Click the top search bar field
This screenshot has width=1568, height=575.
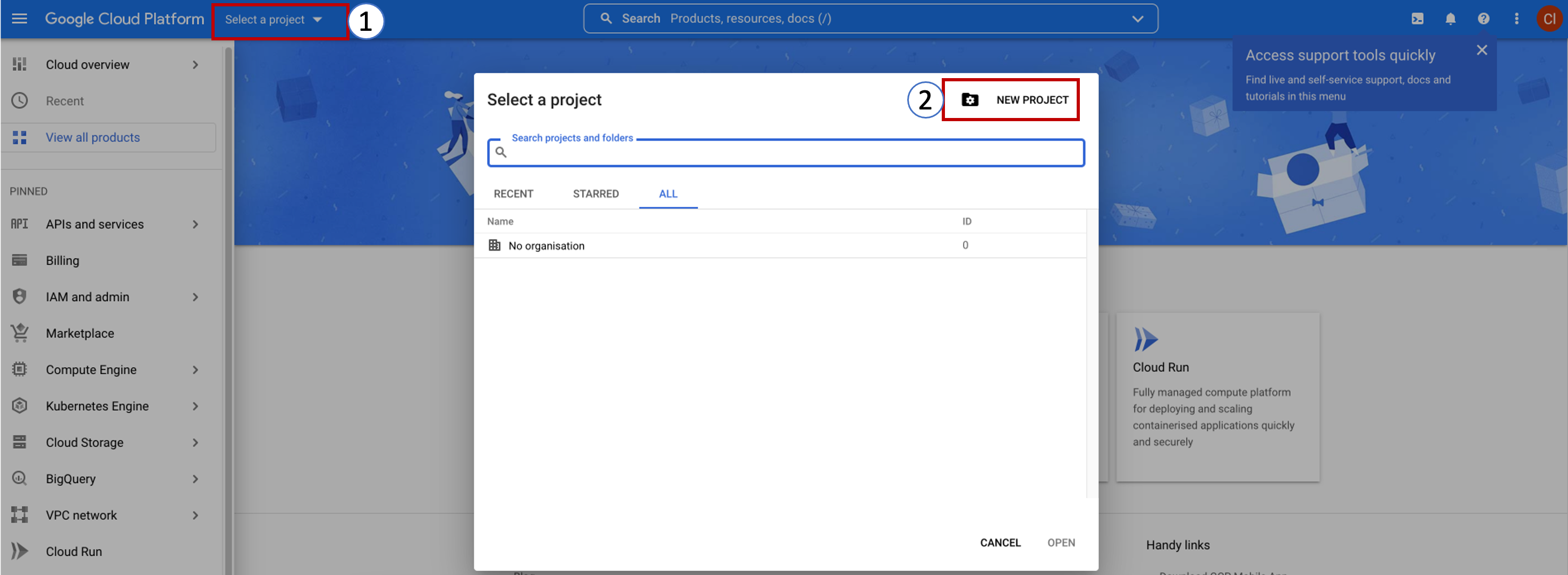click(871, 19)
